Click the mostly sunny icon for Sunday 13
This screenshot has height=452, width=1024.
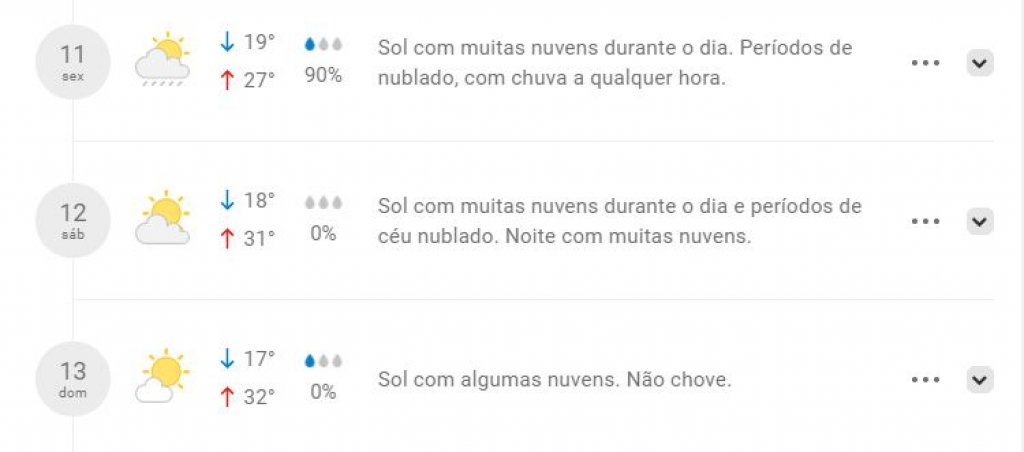pyautogui.click(x=163, y=376)
